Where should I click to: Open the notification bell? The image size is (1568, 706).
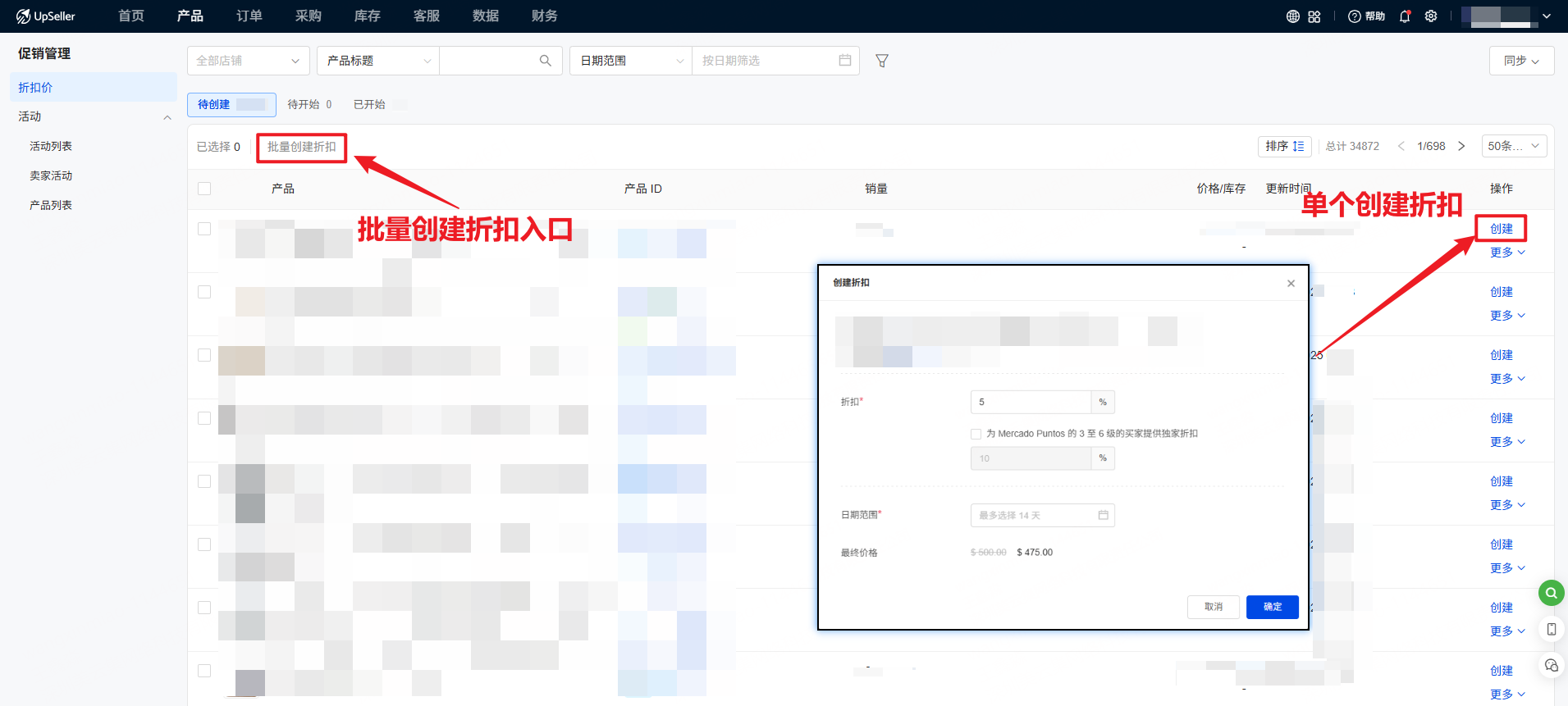(1405, 16)
